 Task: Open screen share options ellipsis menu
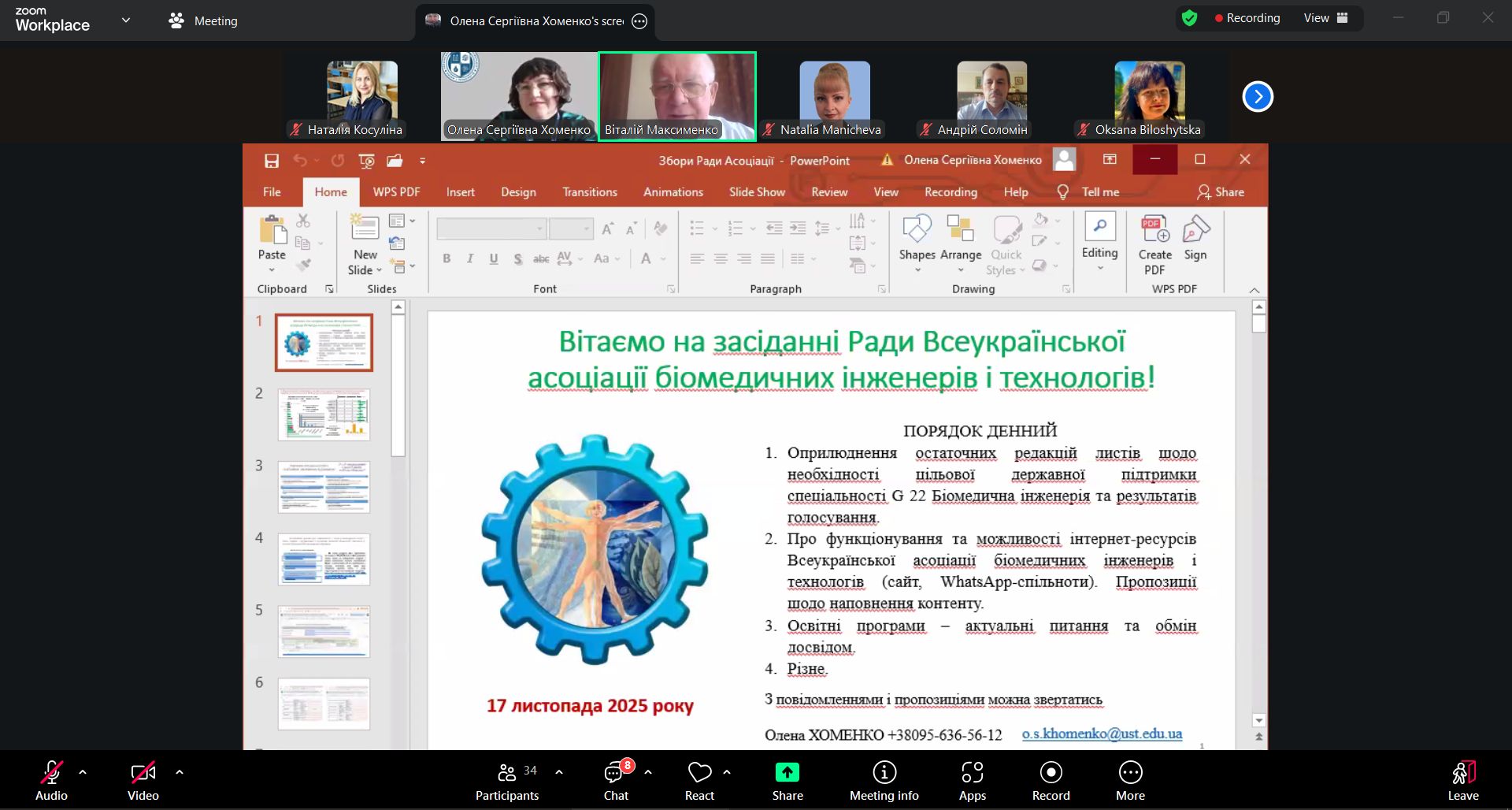[x=639, y=21]
